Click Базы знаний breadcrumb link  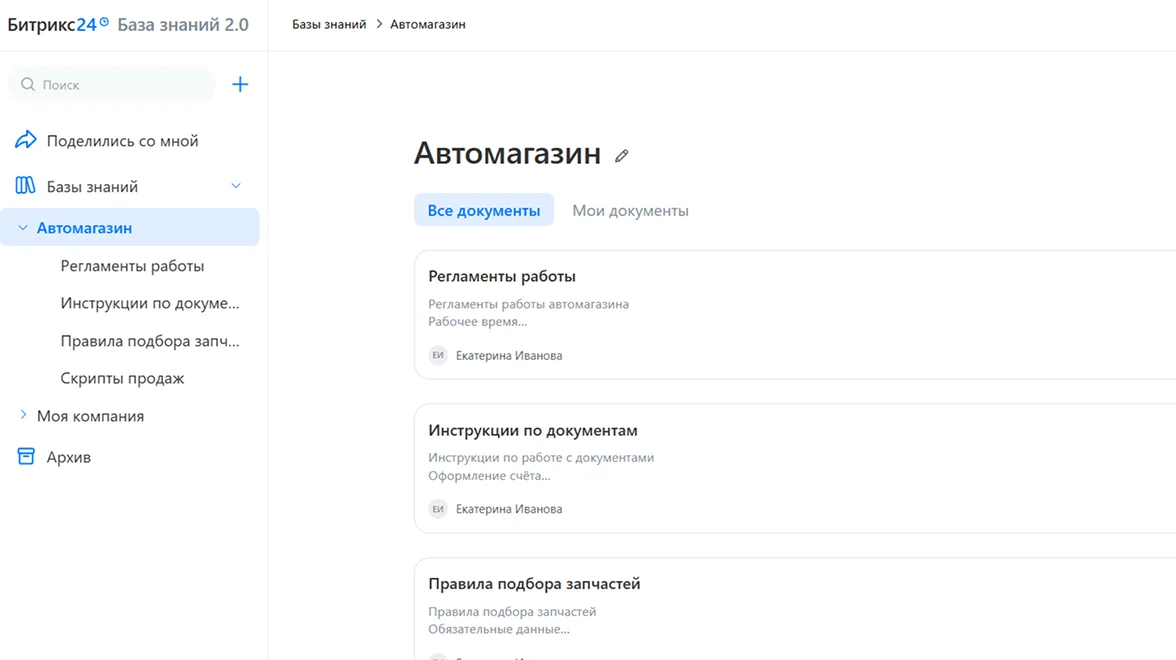click(328, 24)
